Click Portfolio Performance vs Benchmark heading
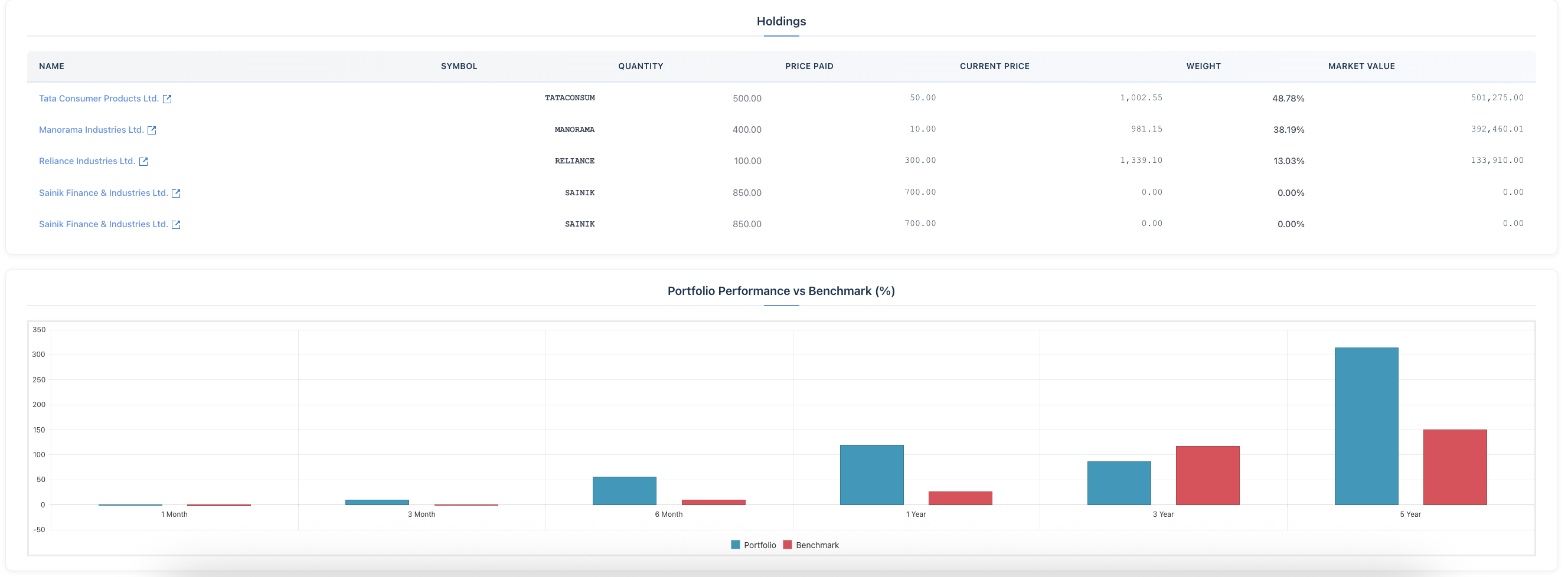The image size is (1568, 577). click(x=781, y=291)
